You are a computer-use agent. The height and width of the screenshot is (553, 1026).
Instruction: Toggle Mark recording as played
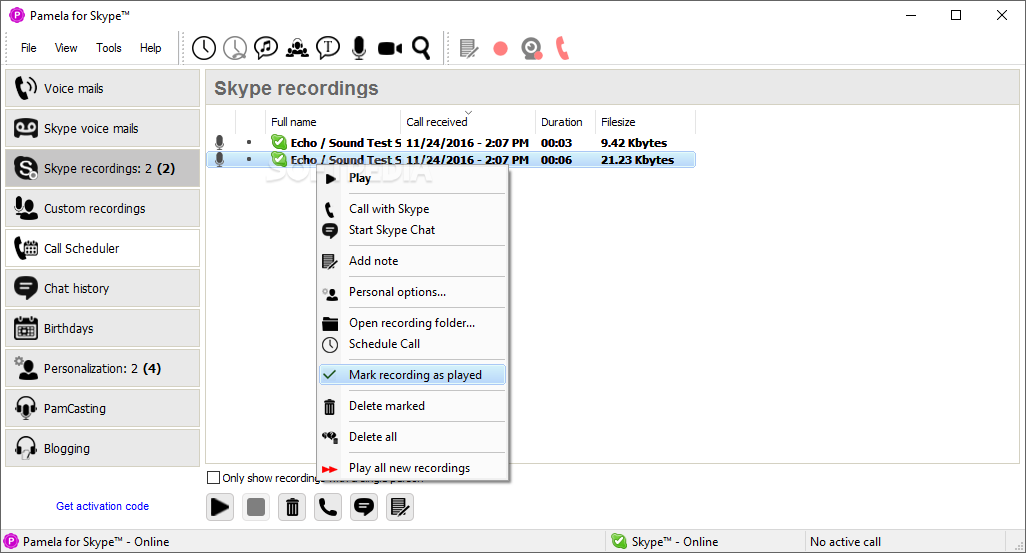pos(412,374)
